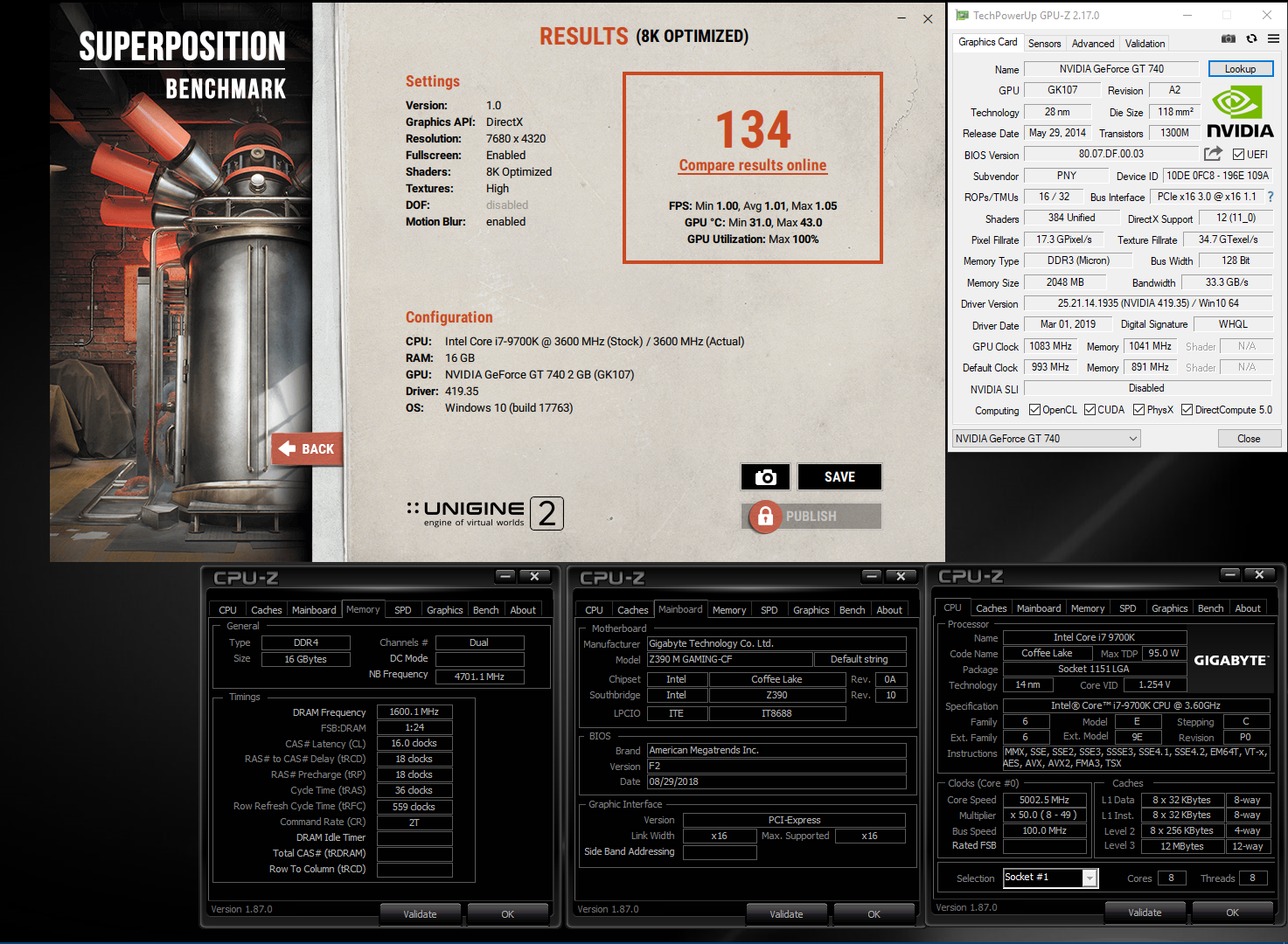This screenshot has width=1288, height=944.
Task: Click OK in the rightmost CPU-Z window
Action: pos(1232,913)
